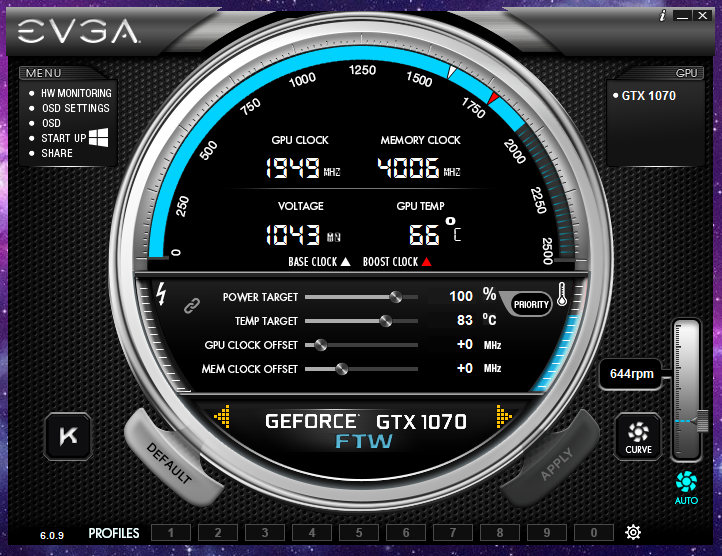Select profile slot 7
Viewport: 722px width, 556px height.
(x=453, y=533)
